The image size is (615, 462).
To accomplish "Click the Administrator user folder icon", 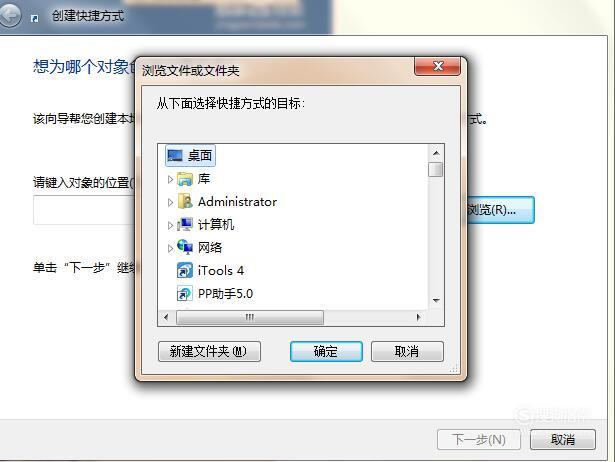I will 185,201.
